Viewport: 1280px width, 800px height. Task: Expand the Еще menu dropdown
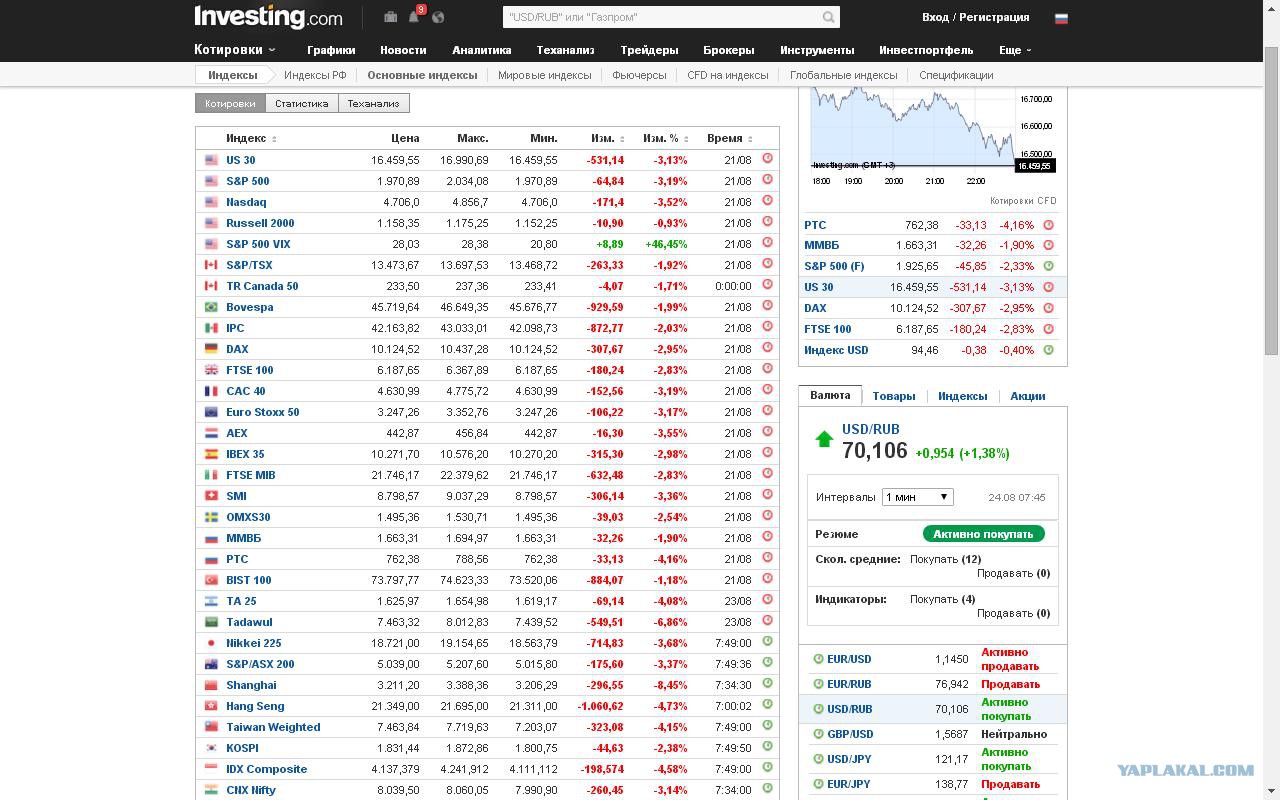point(1015,50)
